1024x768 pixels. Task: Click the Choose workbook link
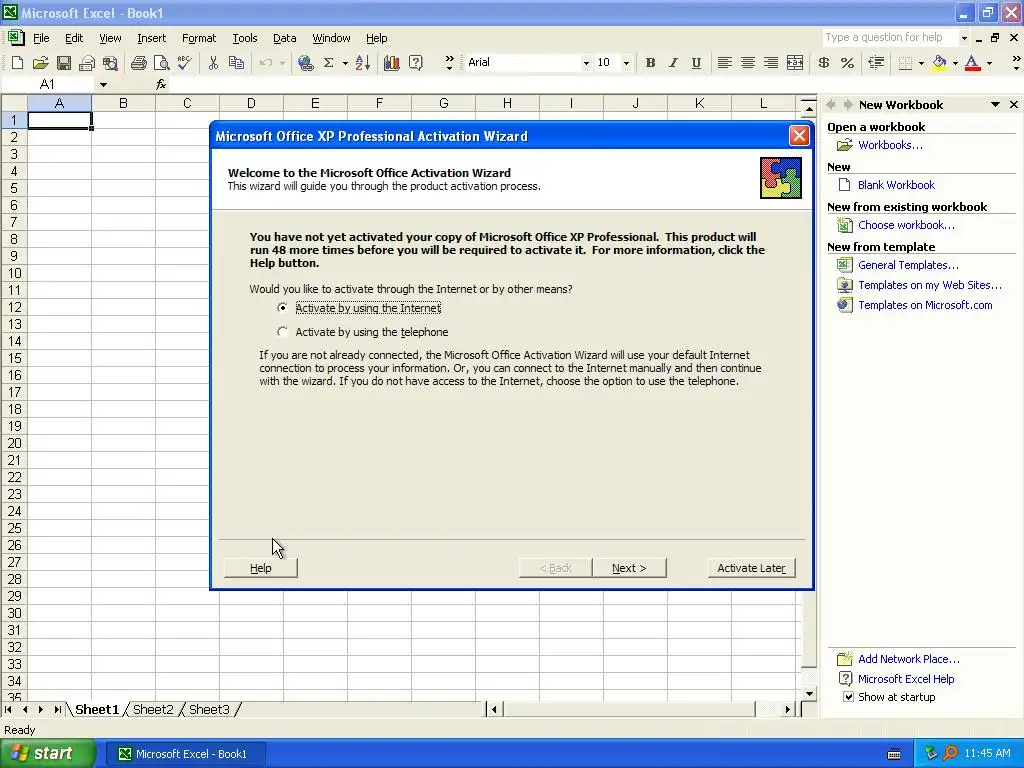click(x=906, y=225)
